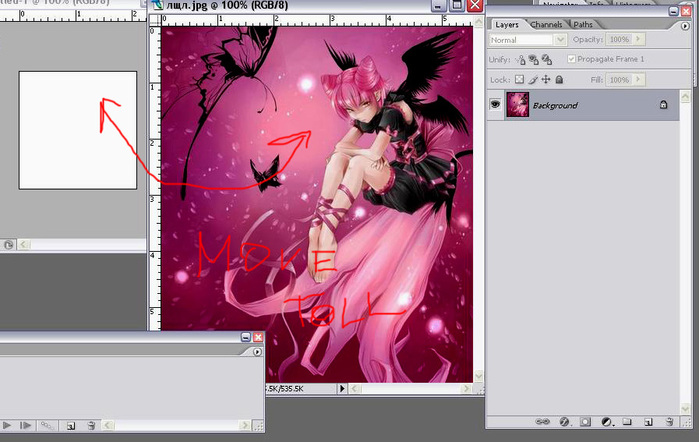Image resolution: width=699 pixels, height=442 pixels.
Task: Maximize the лщл.jpg document window
Action: (456, 5)
